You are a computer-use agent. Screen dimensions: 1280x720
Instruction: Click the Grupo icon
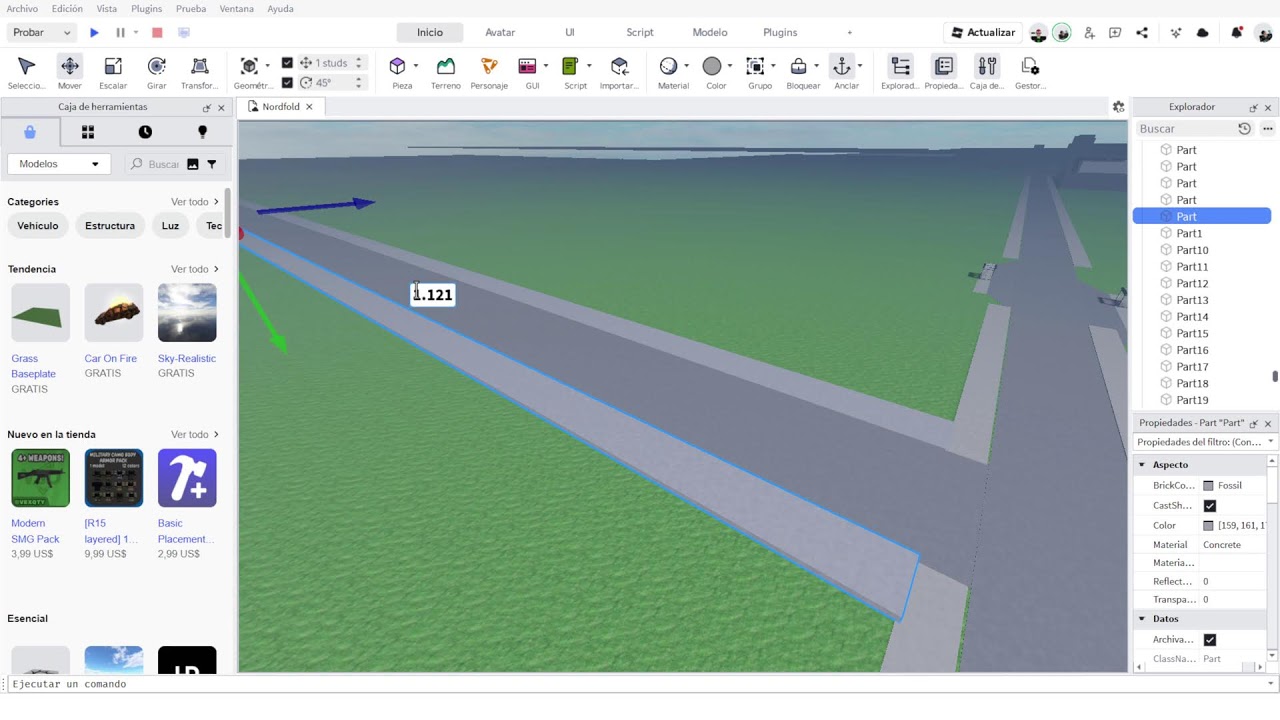pyautogui.click(x=756, y=67)
